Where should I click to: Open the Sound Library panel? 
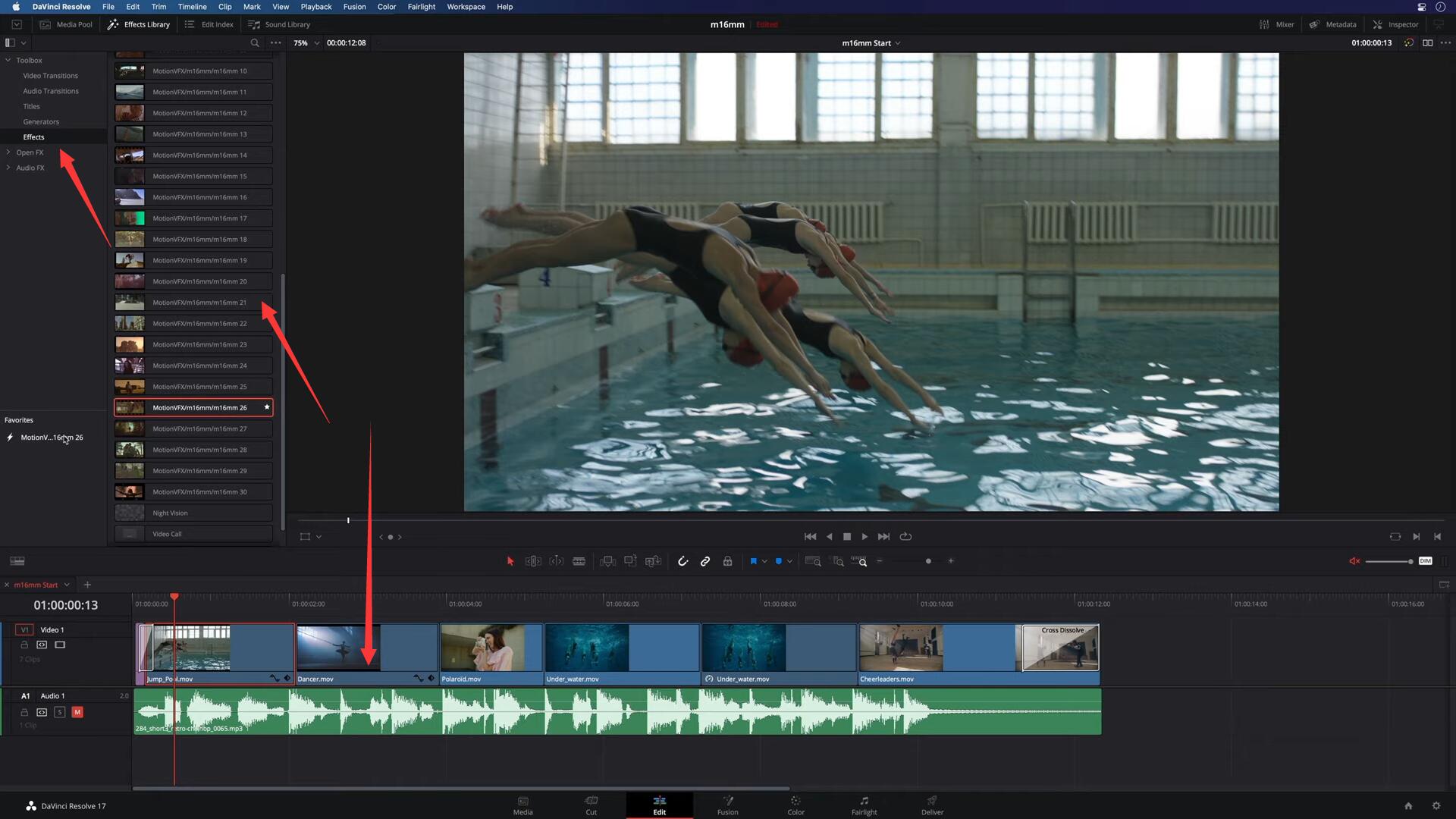279,24
